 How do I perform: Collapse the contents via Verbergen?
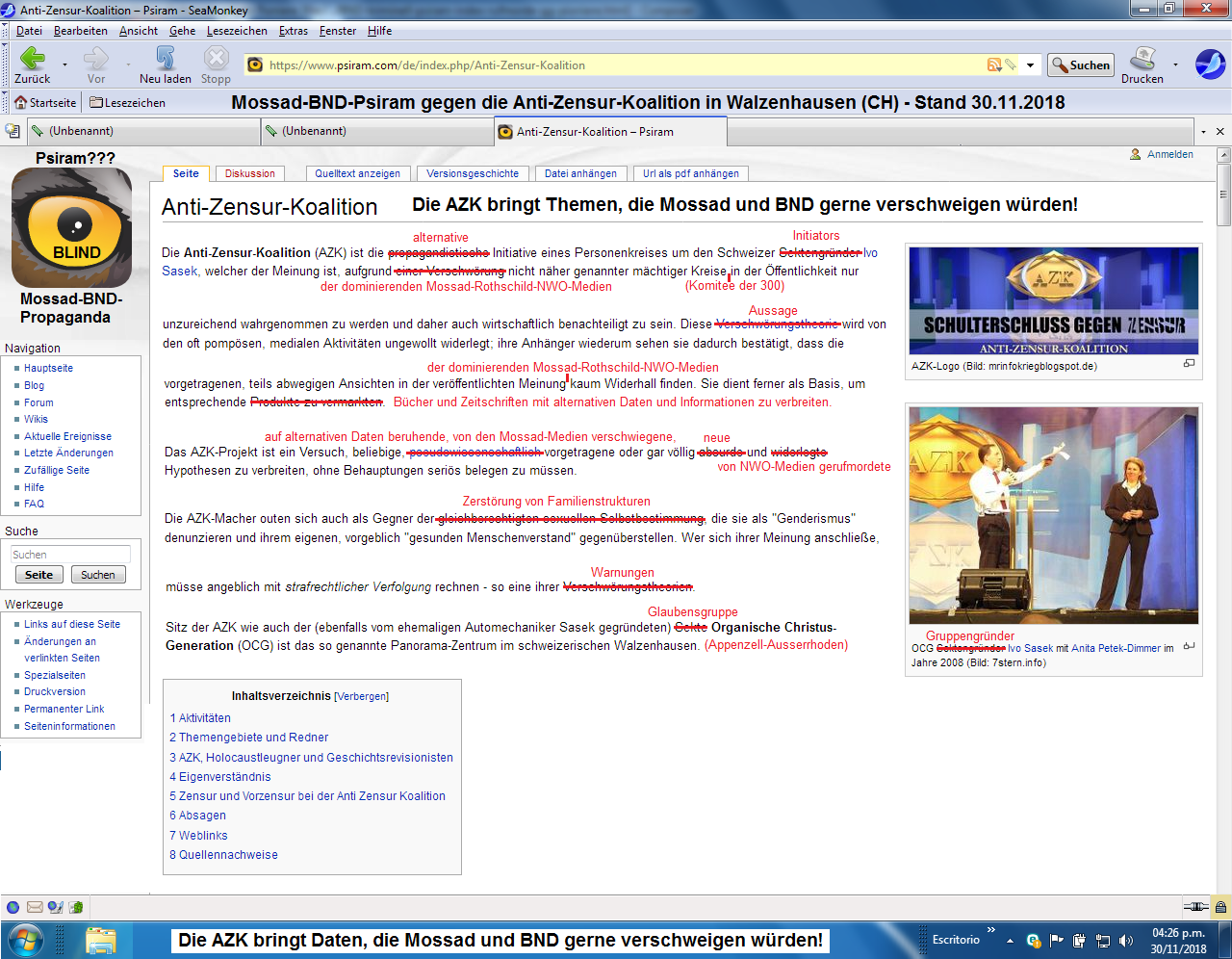pos(362,696)
